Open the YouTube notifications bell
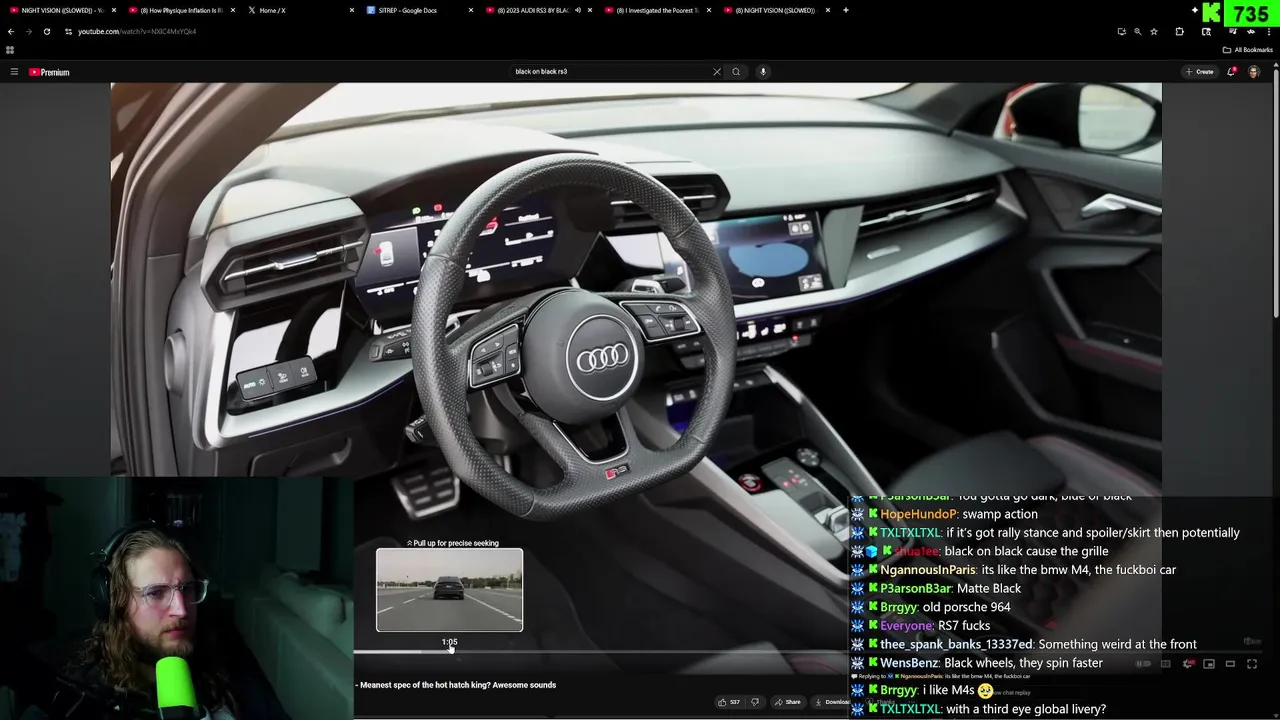This screenshot has height=720, width=1280. click(x=1232, y=72)
